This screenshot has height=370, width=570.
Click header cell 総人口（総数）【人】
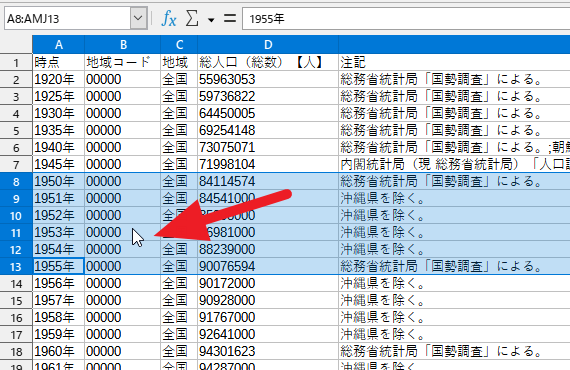268,63
